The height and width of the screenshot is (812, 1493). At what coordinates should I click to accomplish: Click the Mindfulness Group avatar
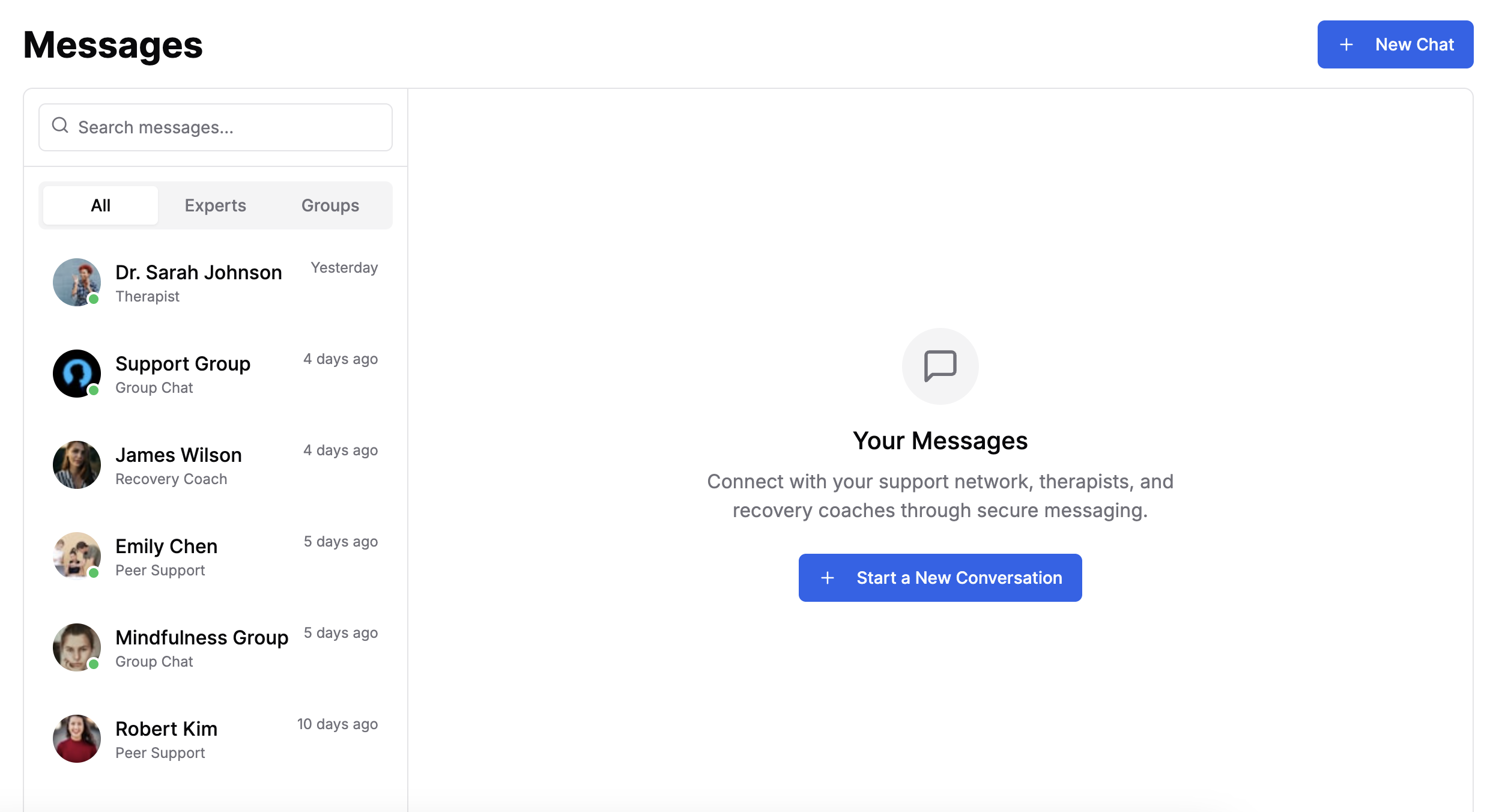point(77,647)
